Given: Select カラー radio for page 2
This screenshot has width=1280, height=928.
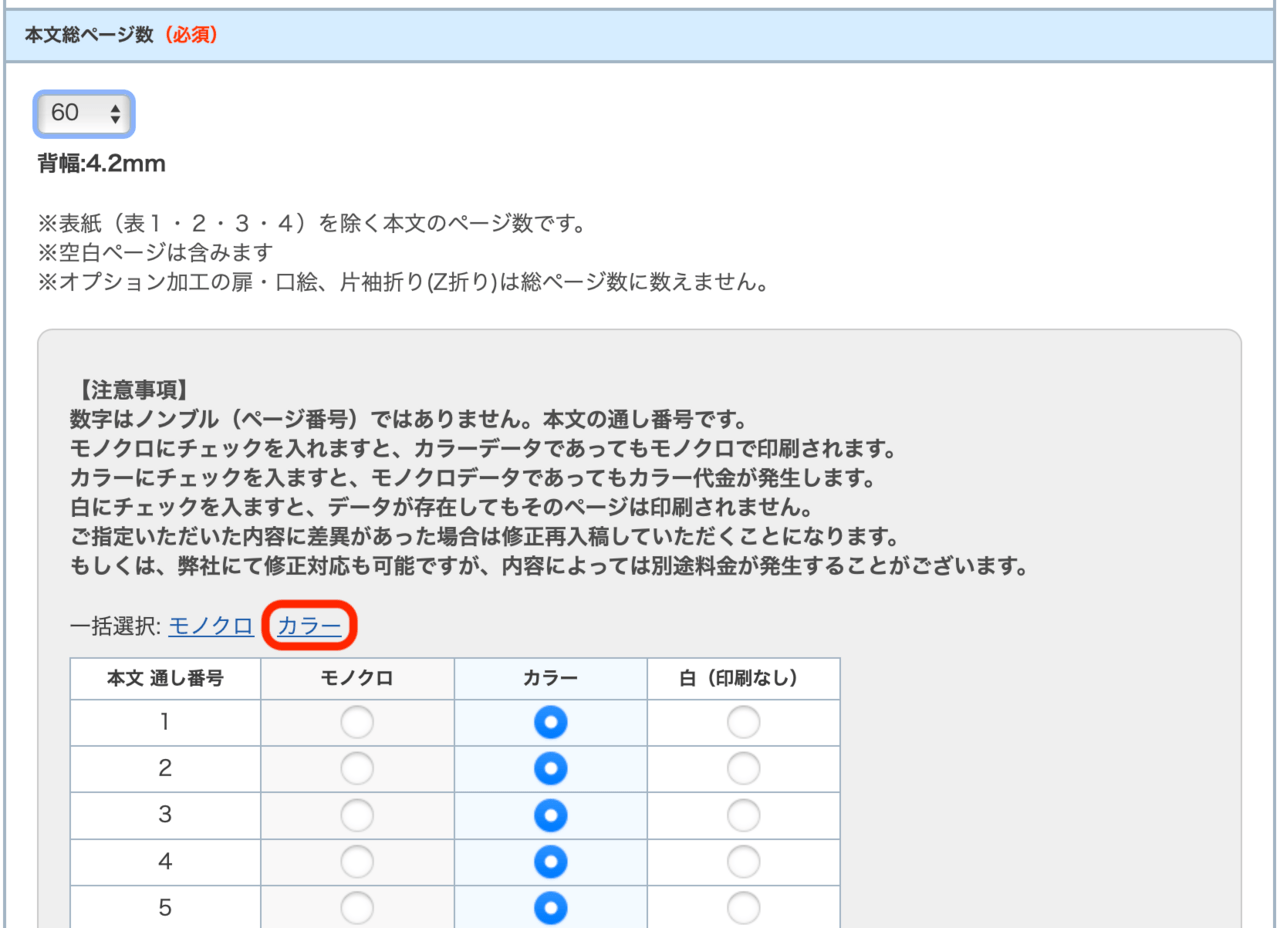Looking at the screenshot, I should pos(550,768).
